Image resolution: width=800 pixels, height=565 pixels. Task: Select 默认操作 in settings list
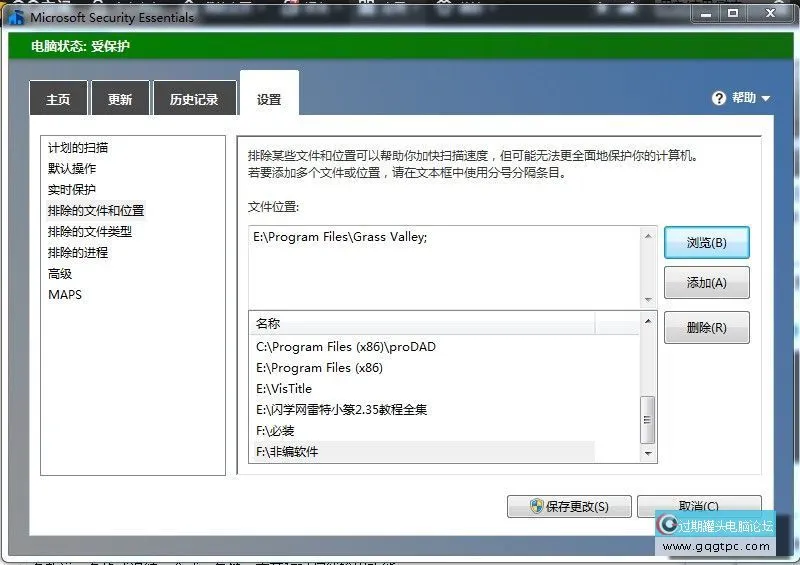point(72,168)
